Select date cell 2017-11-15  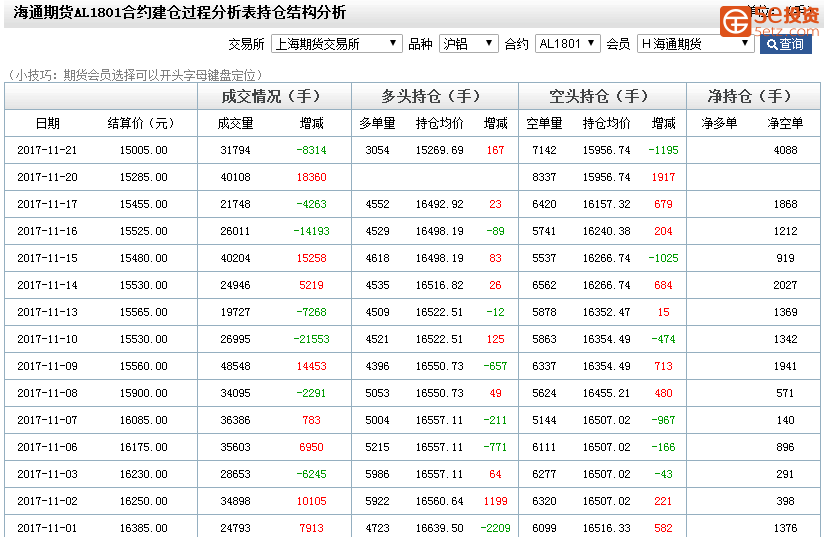coord(47,258)
